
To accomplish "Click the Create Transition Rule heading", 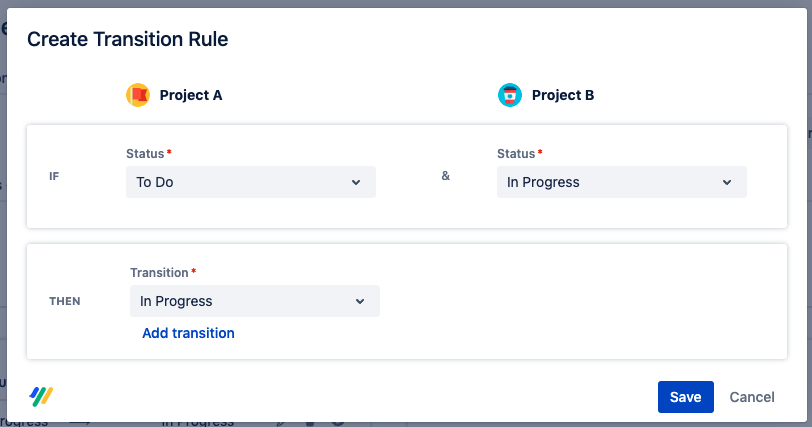I will (127, 39).
